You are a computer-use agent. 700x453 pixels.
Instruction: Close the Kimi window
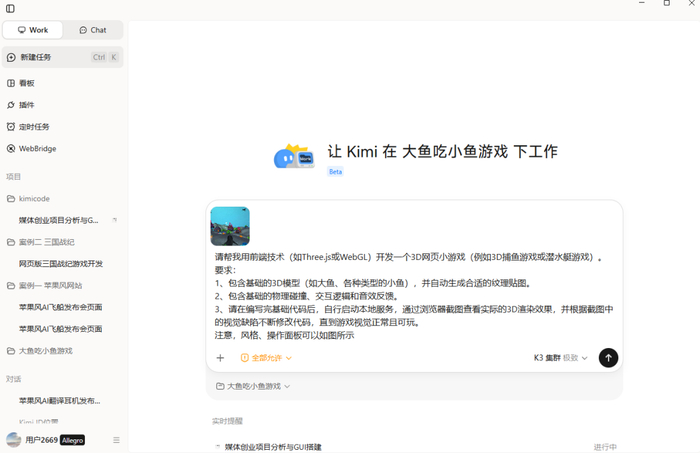(x=692, y=3)
